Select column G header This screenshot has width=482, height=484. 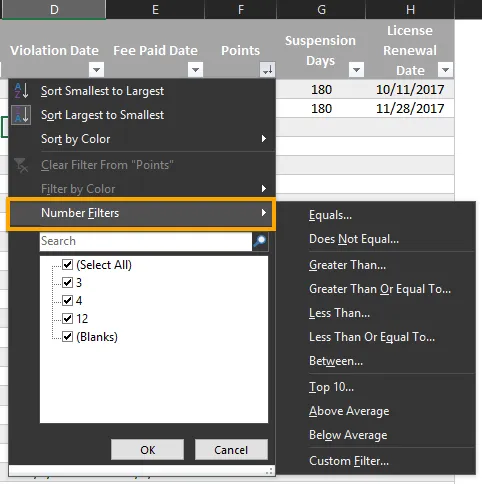click(321, 9)
